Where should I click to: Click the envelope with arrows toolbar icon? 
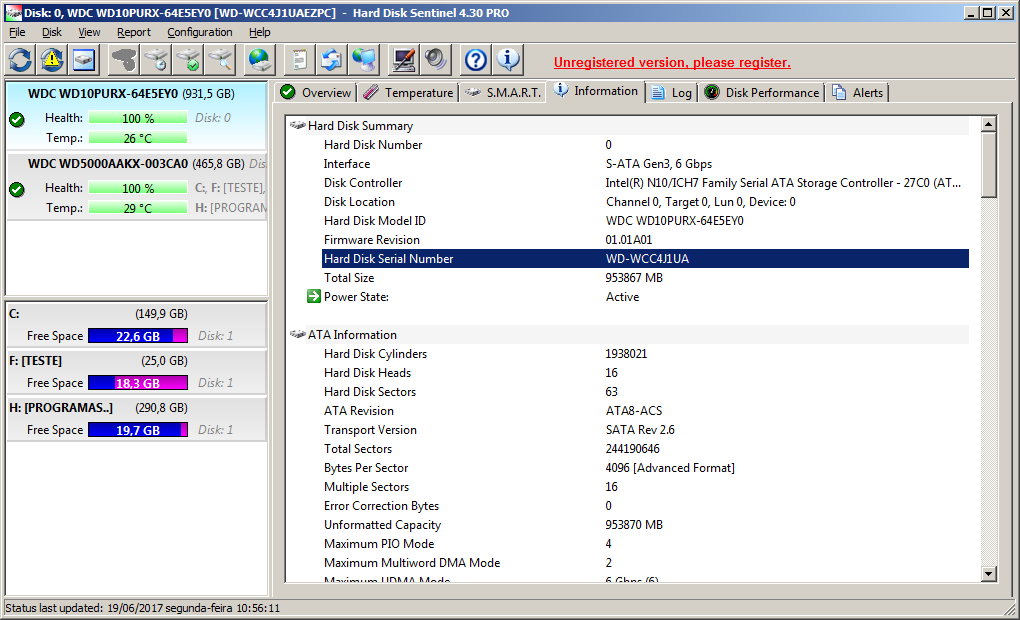point(332,61)
